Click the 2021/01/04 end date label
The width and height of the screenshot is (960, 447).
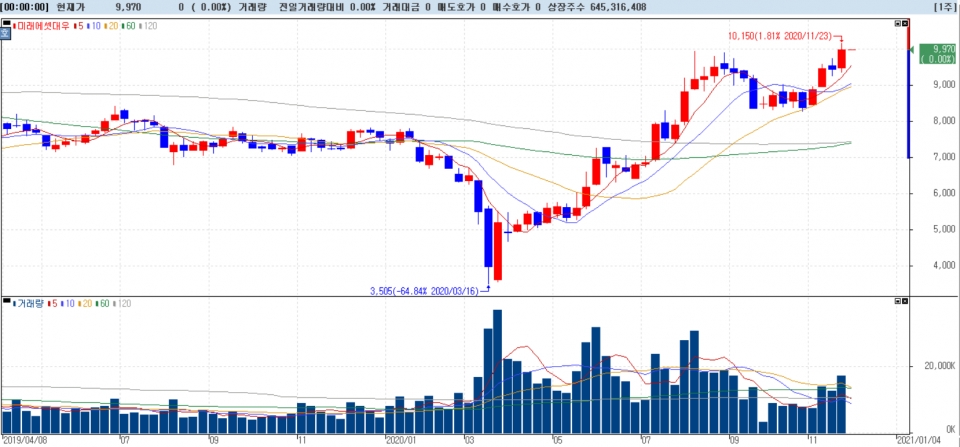(917, 440)
